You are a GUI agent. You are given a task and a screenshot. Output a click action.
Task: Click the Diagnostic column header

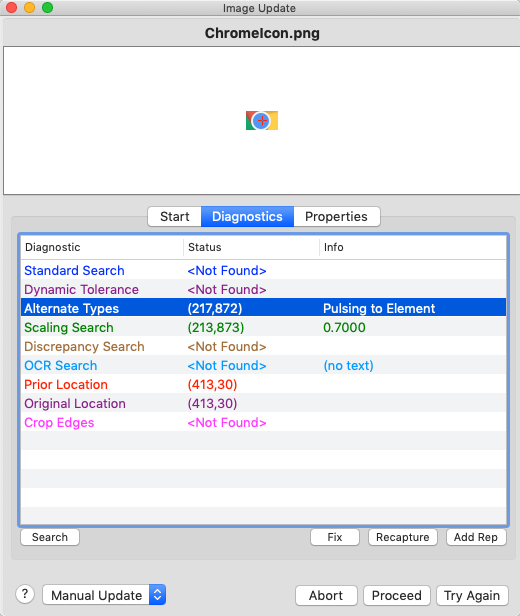click(102, 247)
